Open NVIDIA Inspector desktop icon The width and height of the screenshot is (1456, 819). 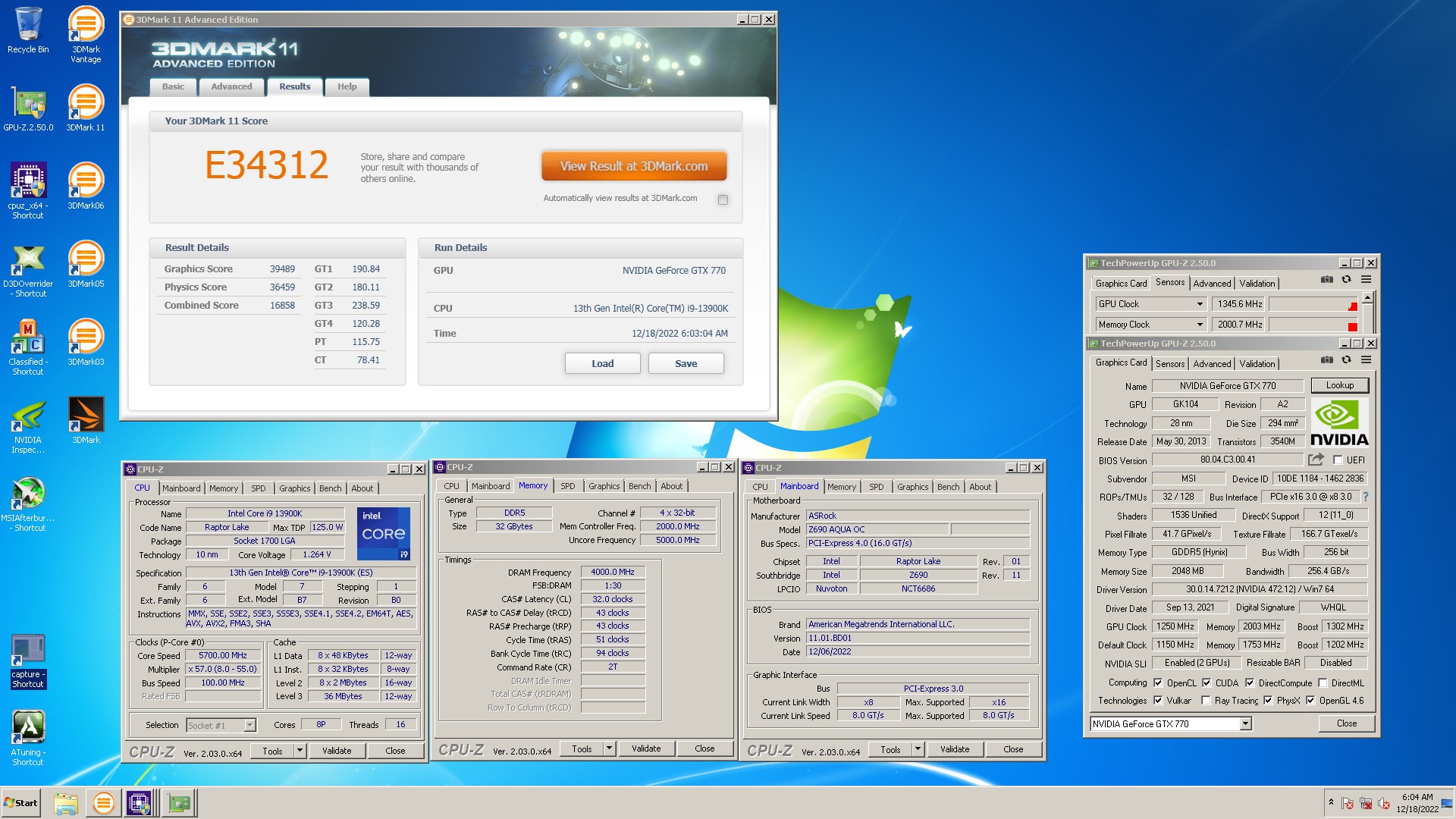click(28, 426)
